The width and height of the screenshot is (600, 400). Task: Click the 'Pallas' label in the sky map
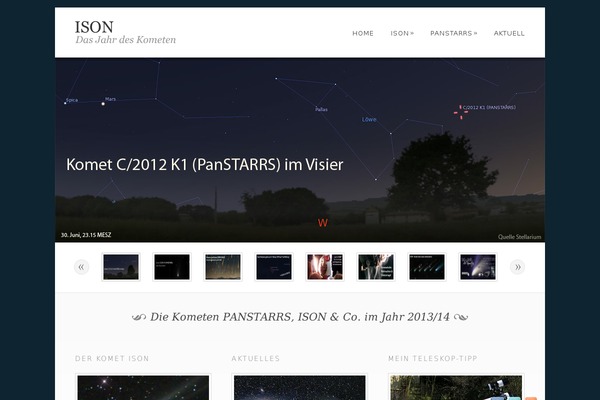[x=321, y=109]
